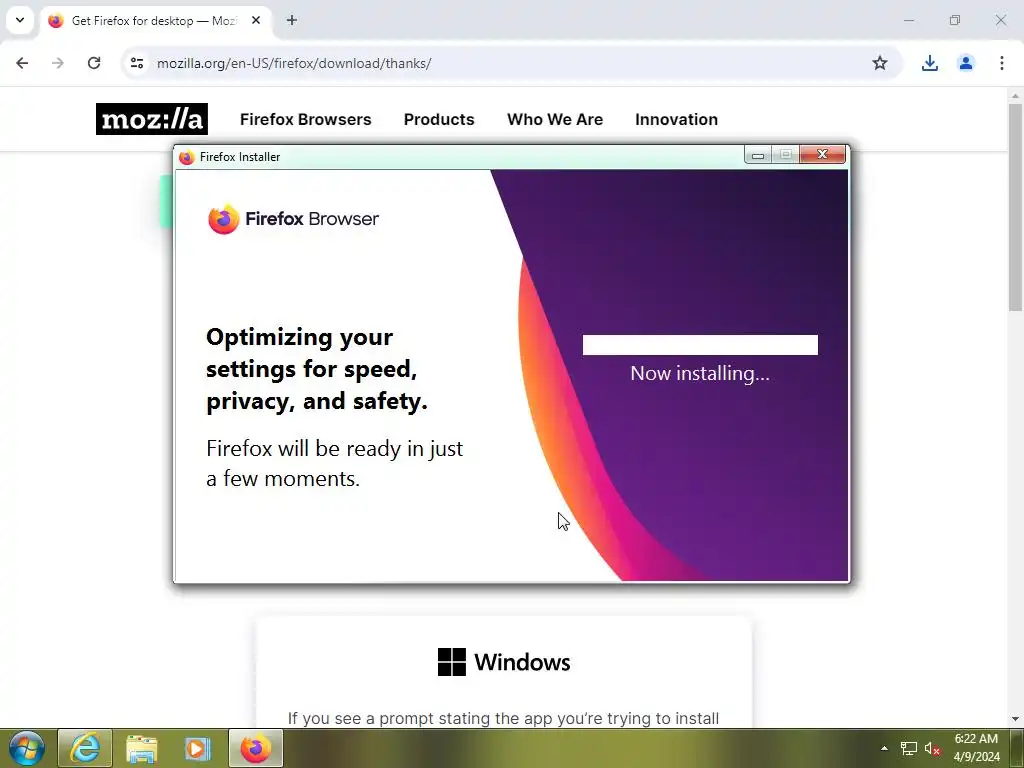Viewport: 1024px width, 768px height.
Task: Open the Firefox Browsers menu
Action: click(x=306, y=120)
